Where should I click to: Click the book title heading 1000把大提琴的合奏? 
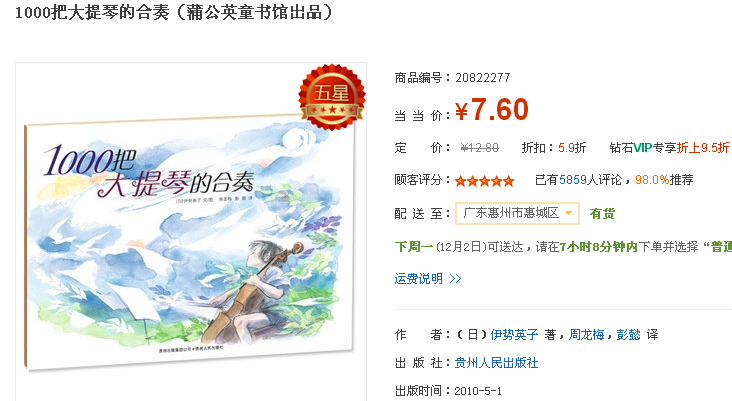pos(92,12)
